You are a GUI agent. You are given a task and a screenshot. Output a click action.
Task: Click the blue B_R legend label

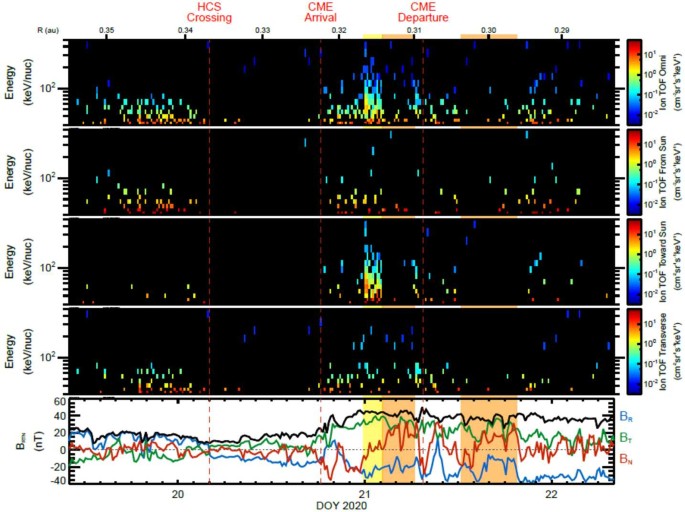626,416
